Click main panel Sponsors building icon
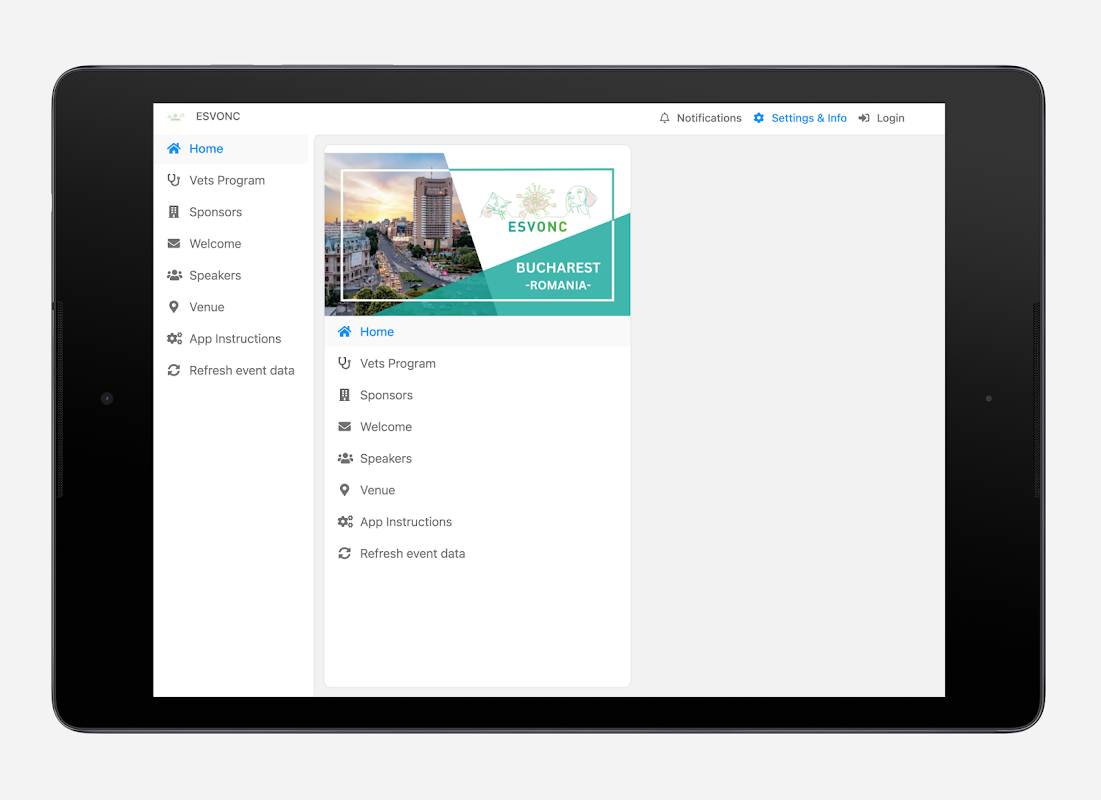The height and width of the screenshot is (800, 1101). (x=344, y=395)
